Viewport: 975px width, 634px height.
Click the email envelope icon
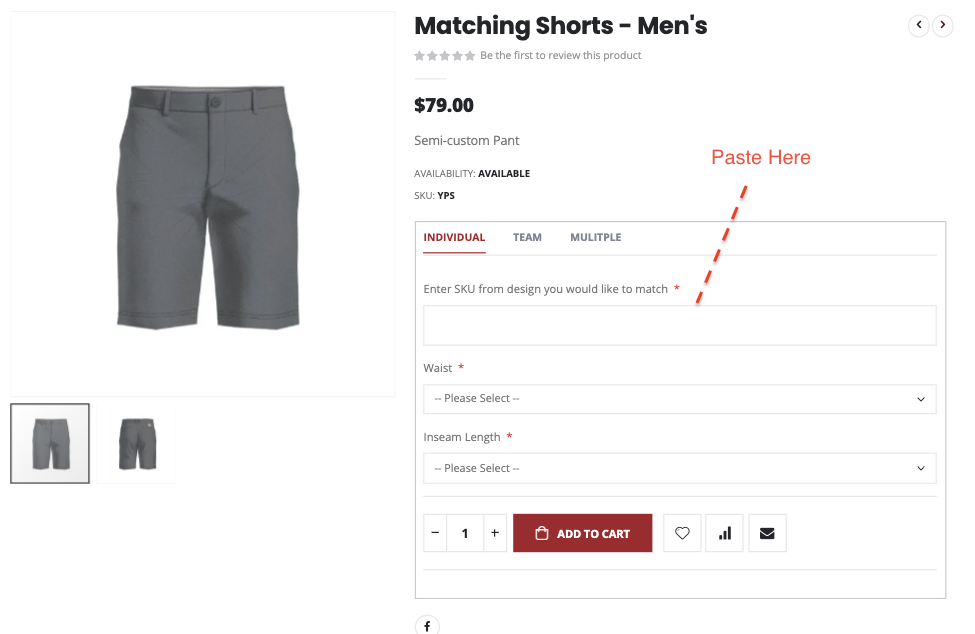pyautogui.click(x=767, y=533)
